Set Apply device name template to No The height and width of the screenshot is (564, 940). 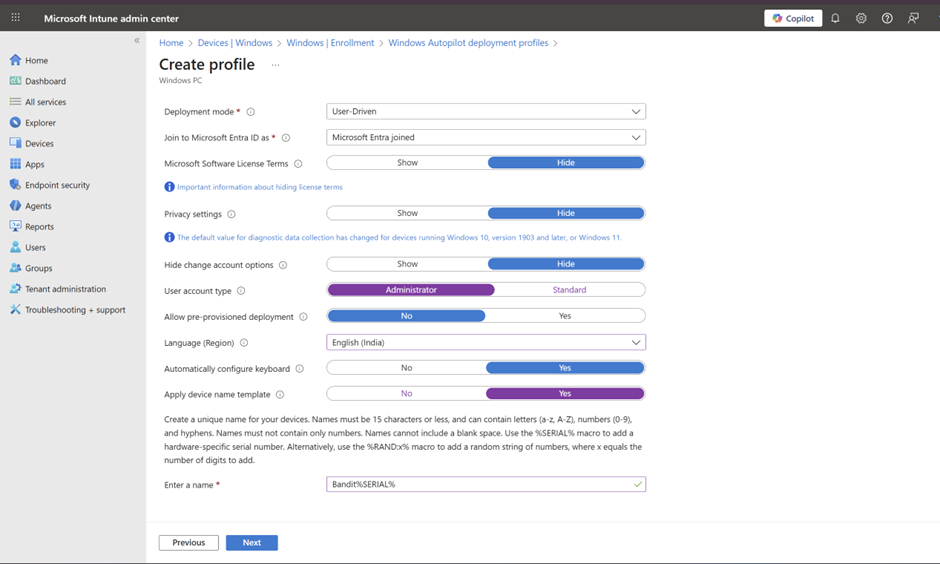coord(406,394)
